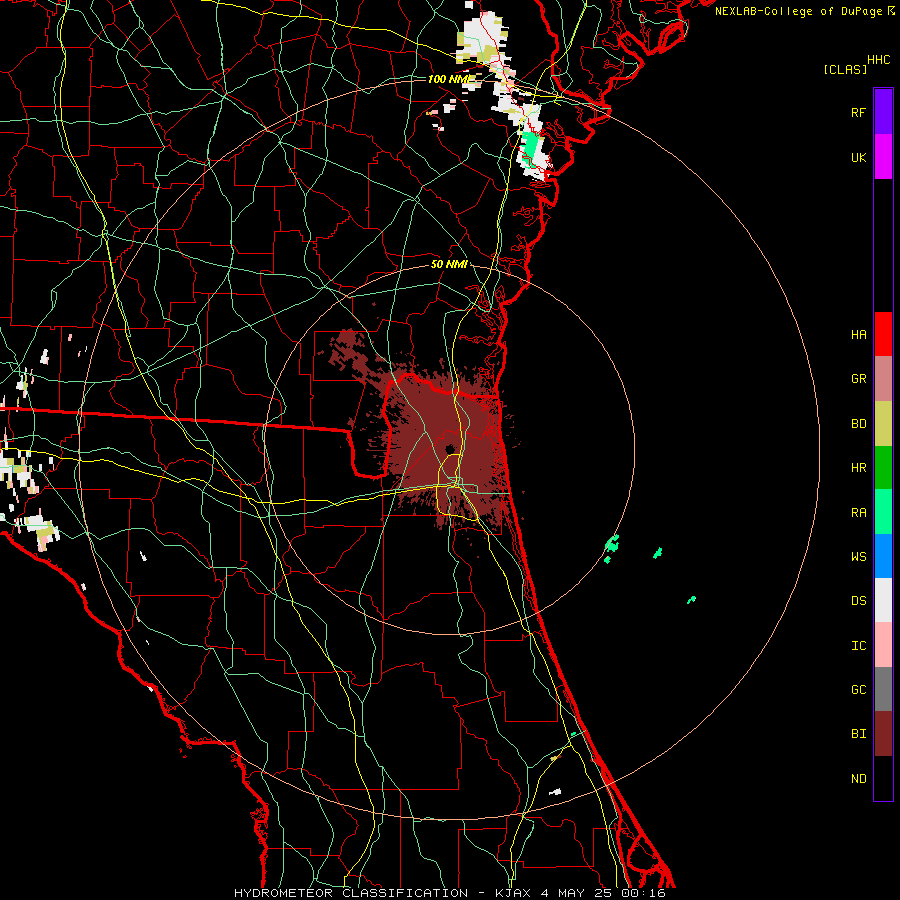The image size is (900, 900).
Task: Click the "BI" legend label
Action: pyautogui.click(x=859, y=734)
